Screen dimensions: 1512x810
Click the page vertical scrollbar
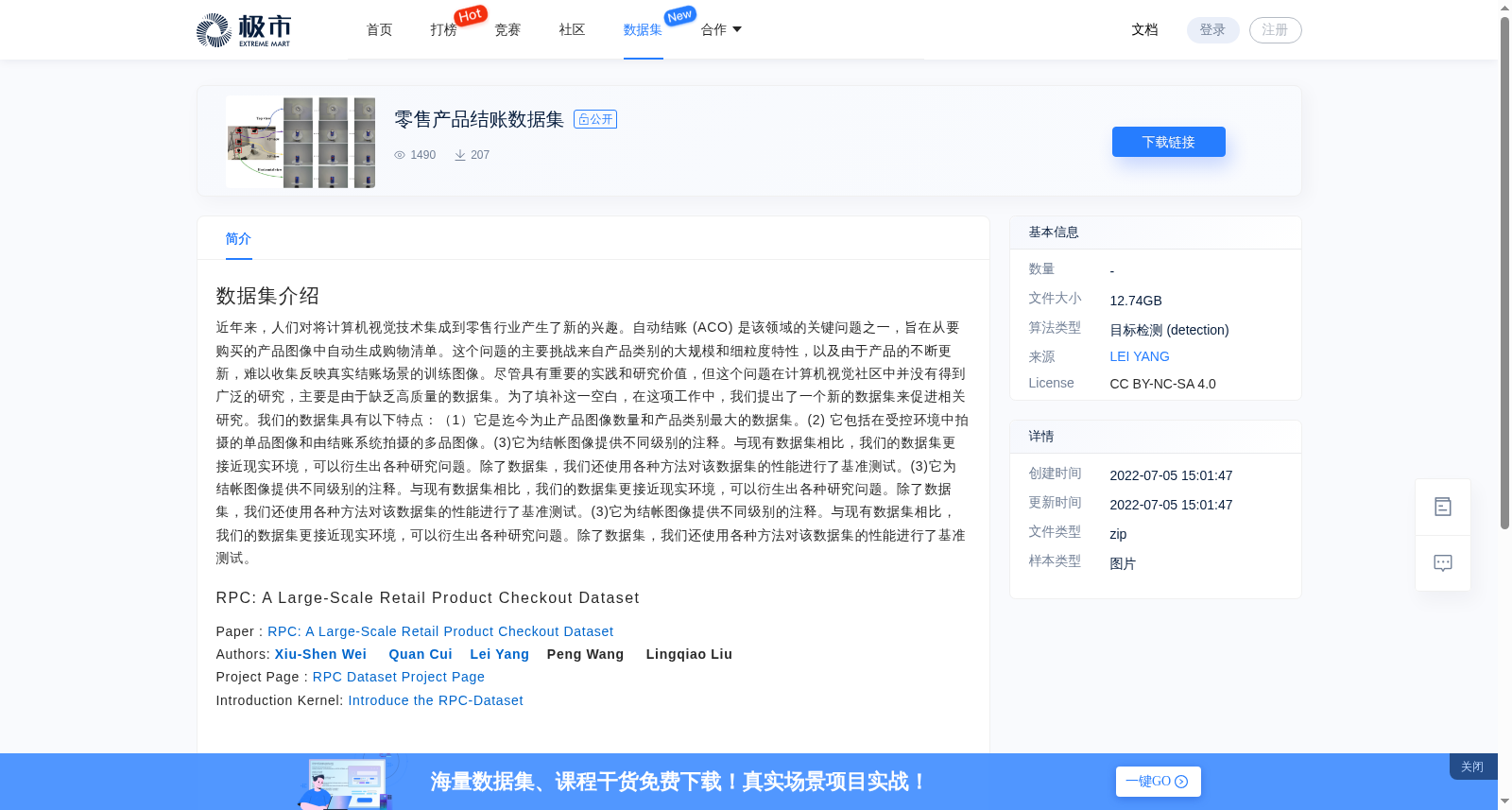[x=1504, y=272]
